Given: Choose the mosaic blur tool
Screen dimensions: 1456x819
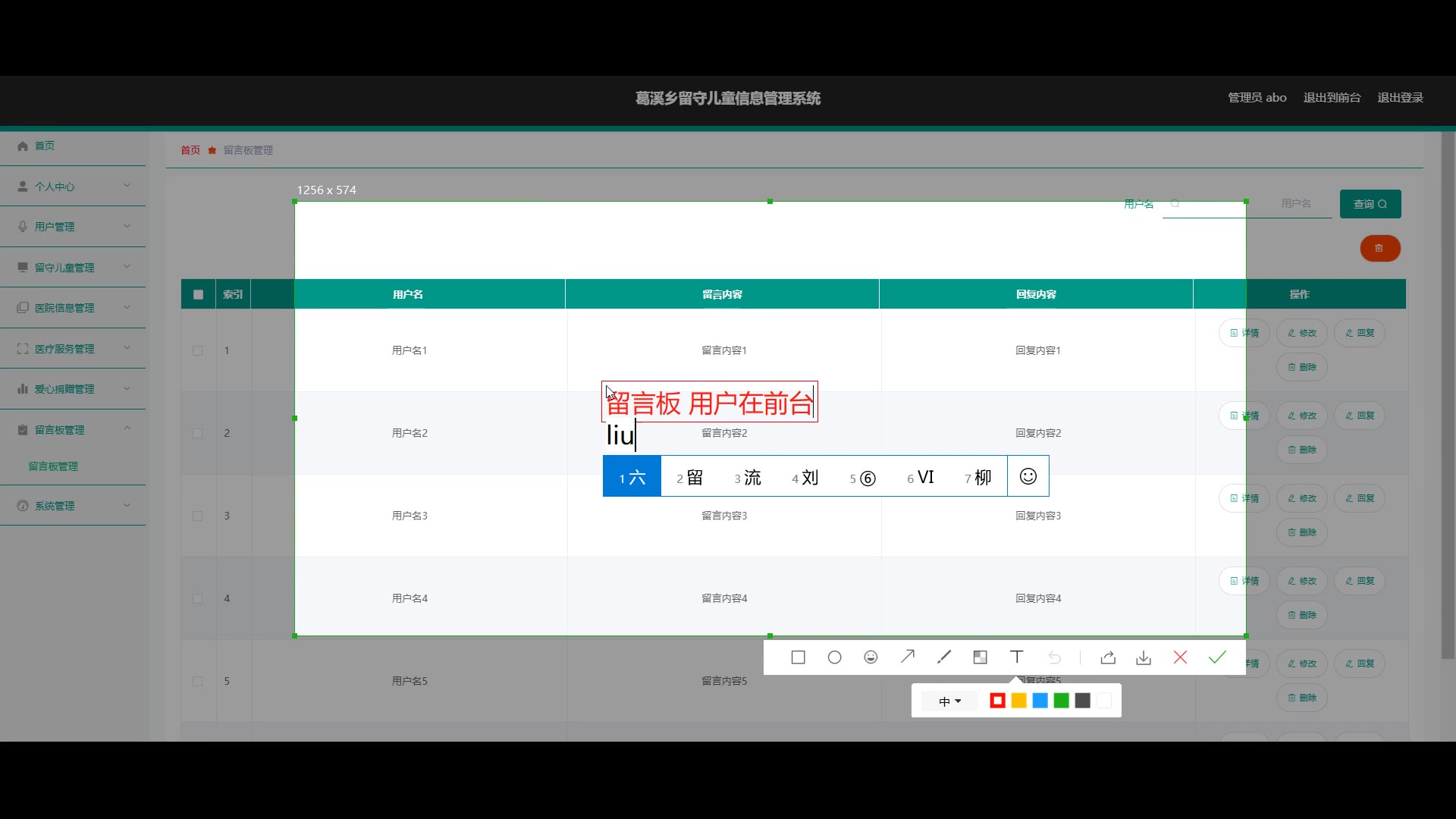Looking at the screenshot, I should pyautogui.click(x=980, y=657).
